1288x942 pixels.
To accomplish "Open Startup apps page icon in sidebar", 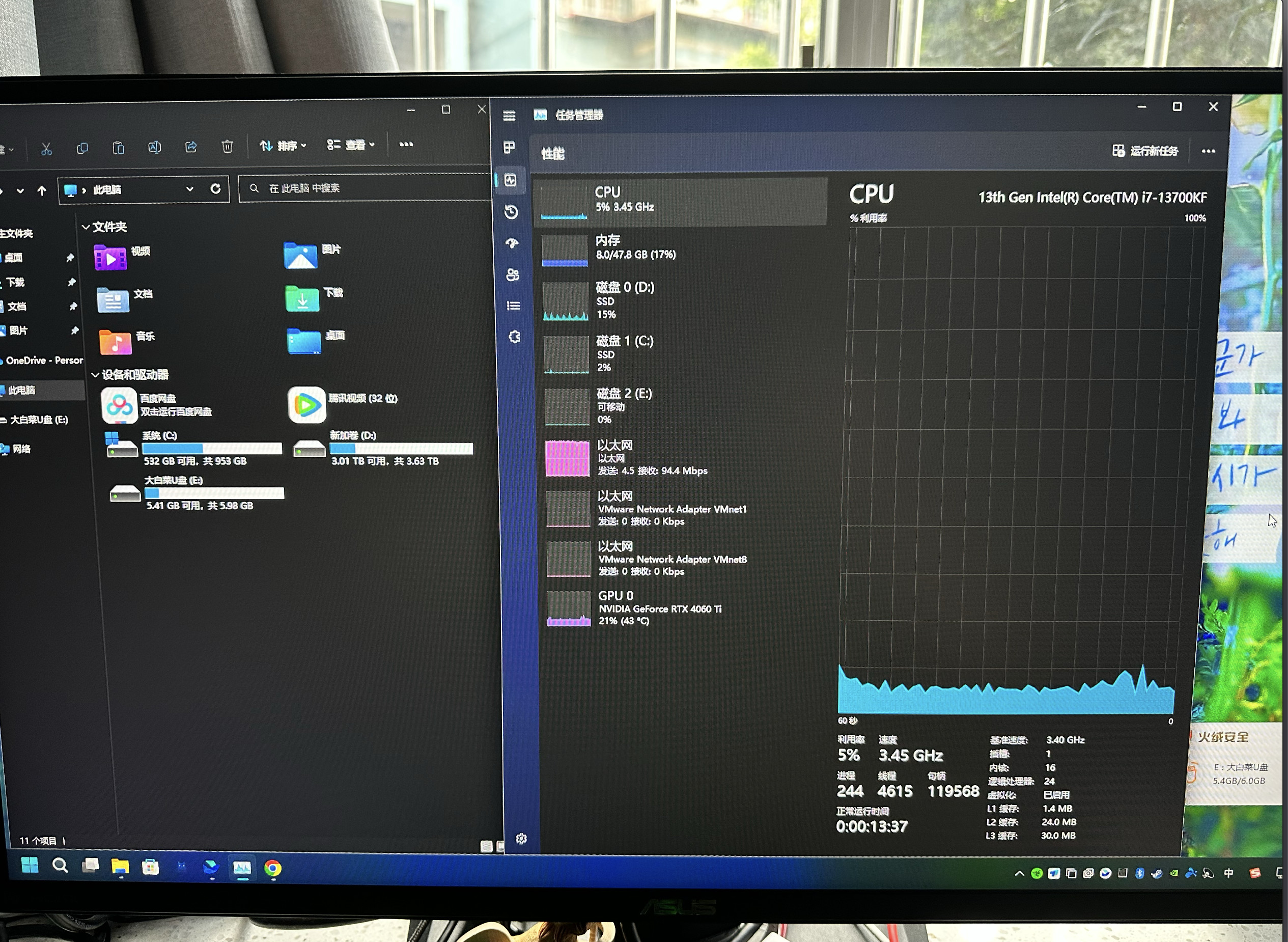I will [512, 243].
